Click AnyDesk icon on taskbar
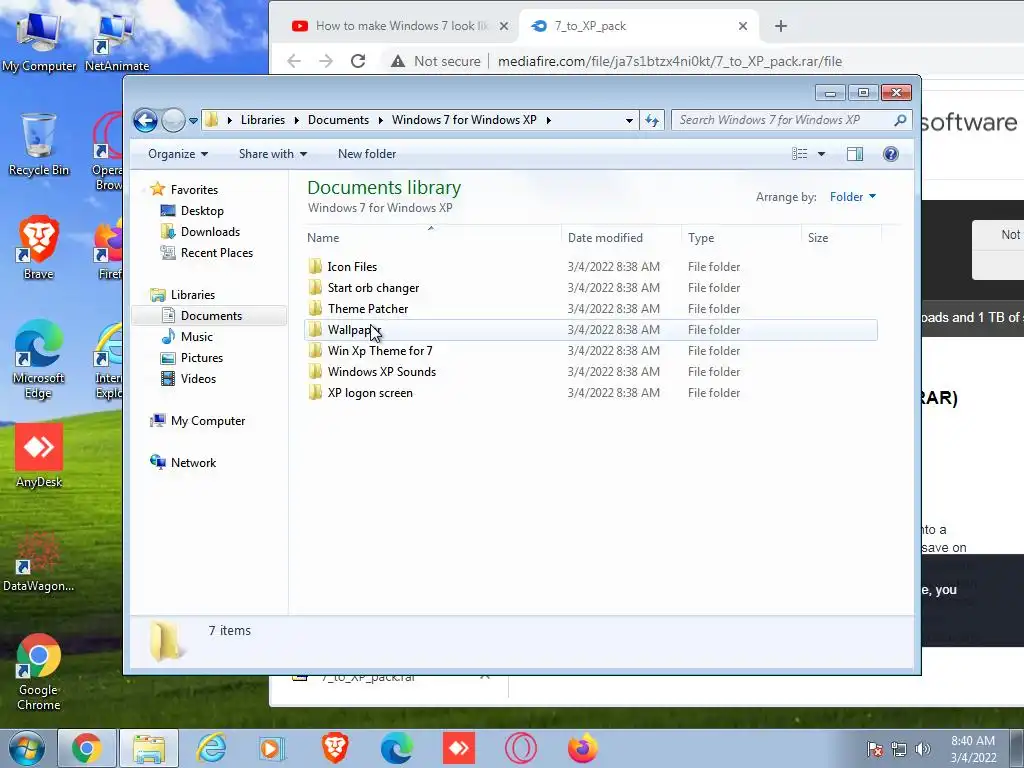This screenshot has width=1024, height=768. pyautogui.click(x=458, y=748)
